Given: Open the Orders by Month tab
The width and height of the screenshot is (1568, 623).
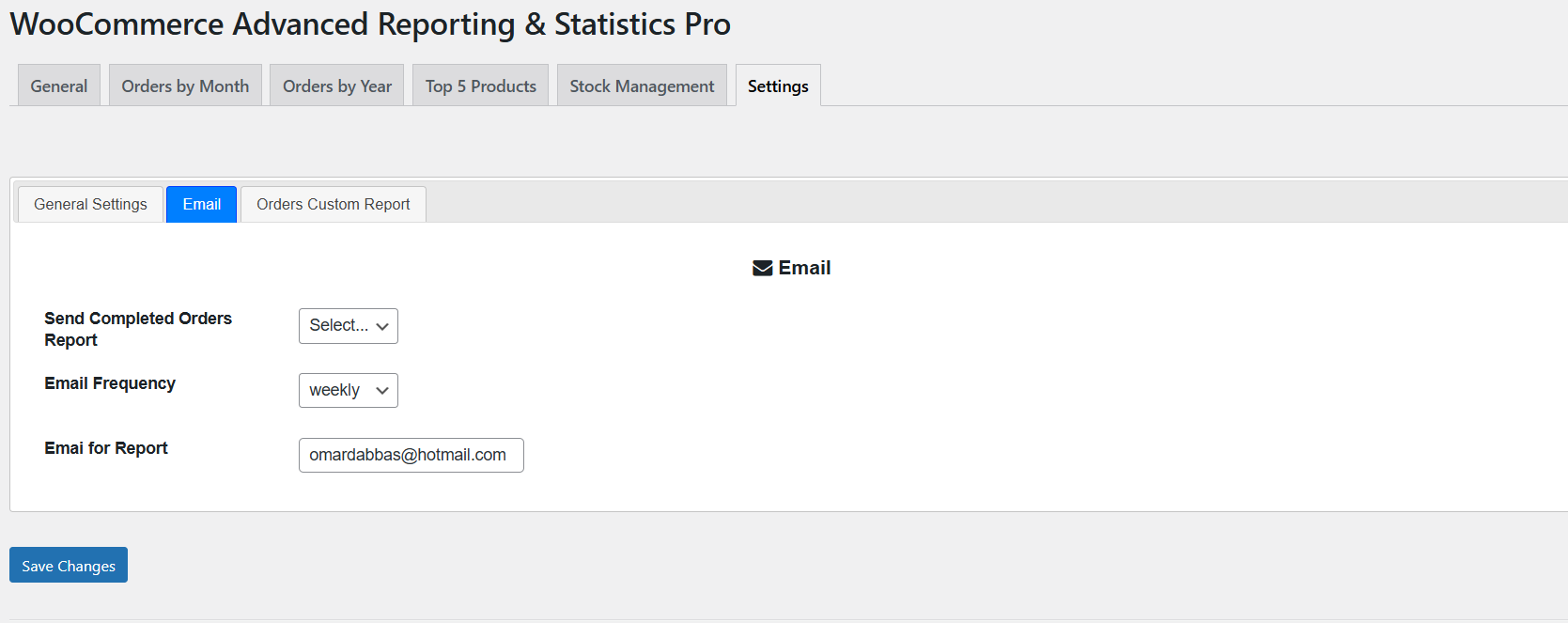Looking at the screenshot, I should [x=184, y=85].
